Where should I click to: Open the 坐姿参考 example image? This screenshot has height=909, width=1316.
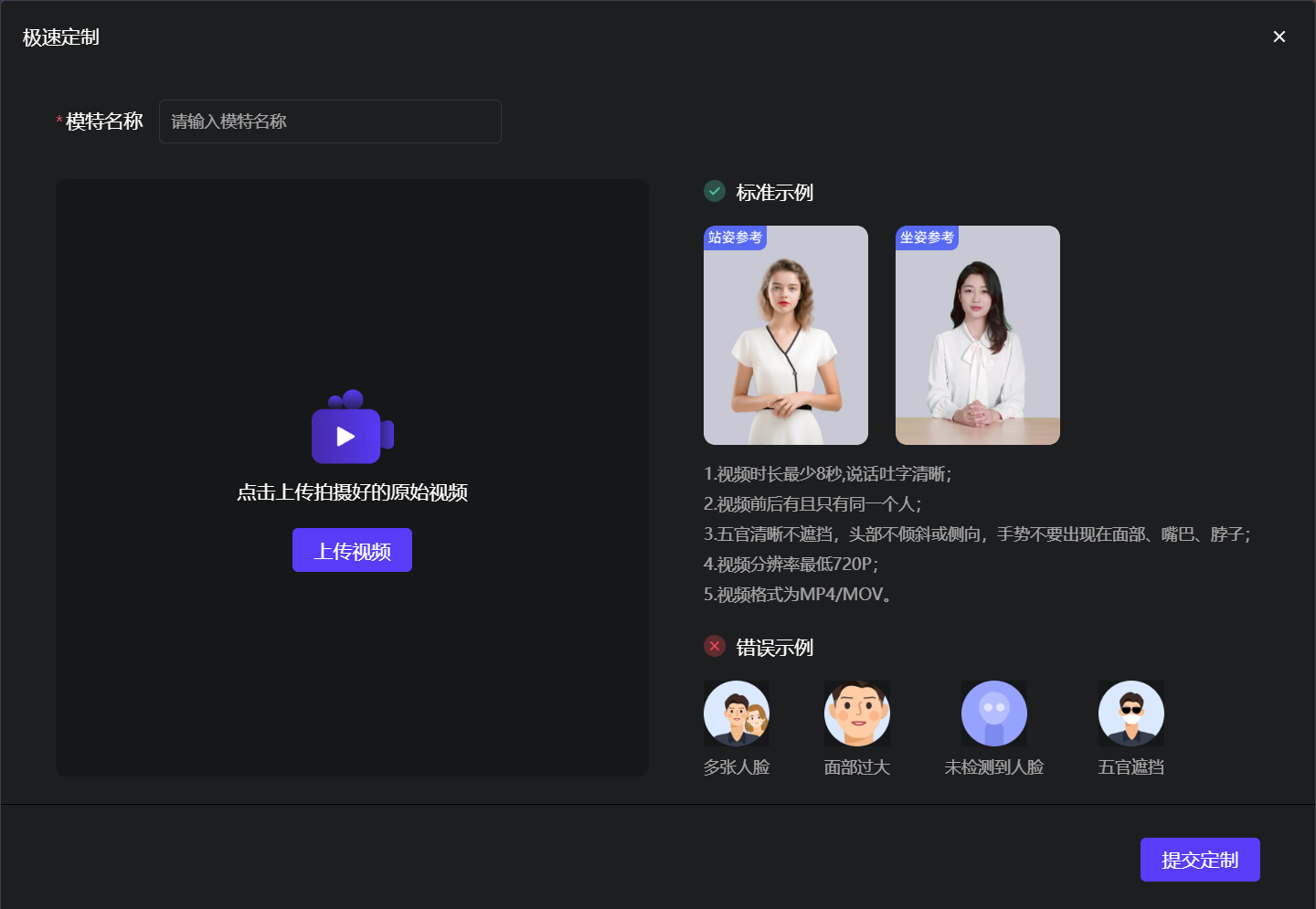tap(978, 335)
